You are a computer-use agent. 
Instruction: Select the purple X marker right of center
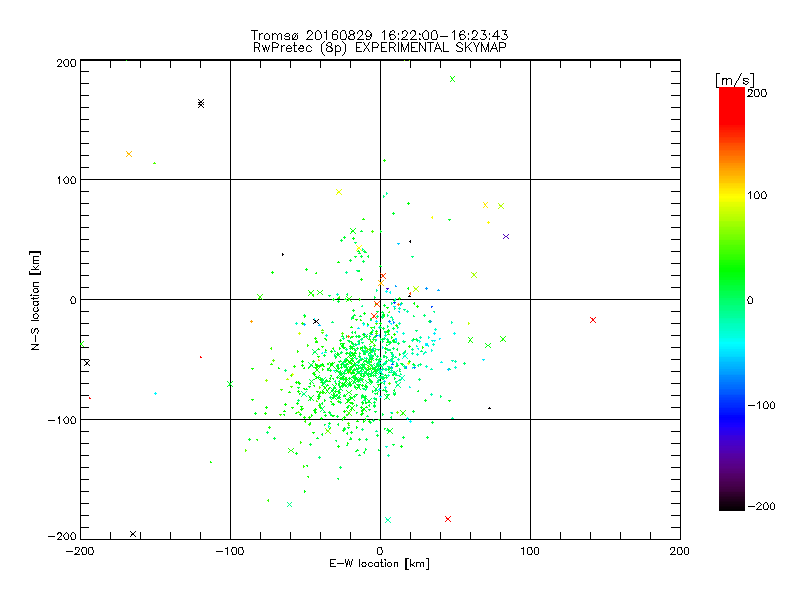coord(506,236)
